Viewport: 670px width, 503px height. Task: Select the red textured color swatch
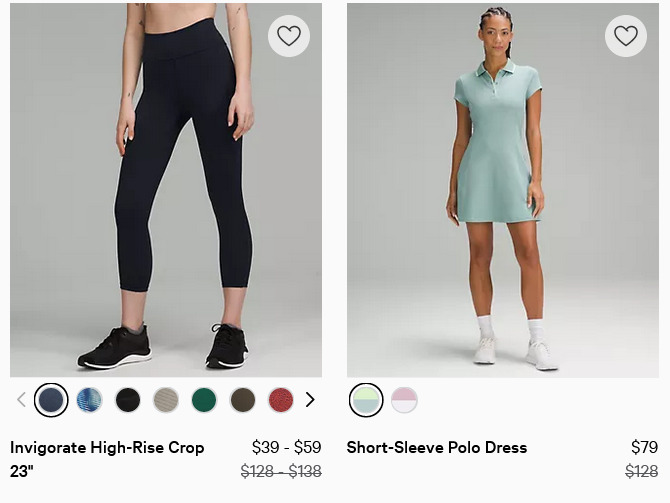point(281,400)
